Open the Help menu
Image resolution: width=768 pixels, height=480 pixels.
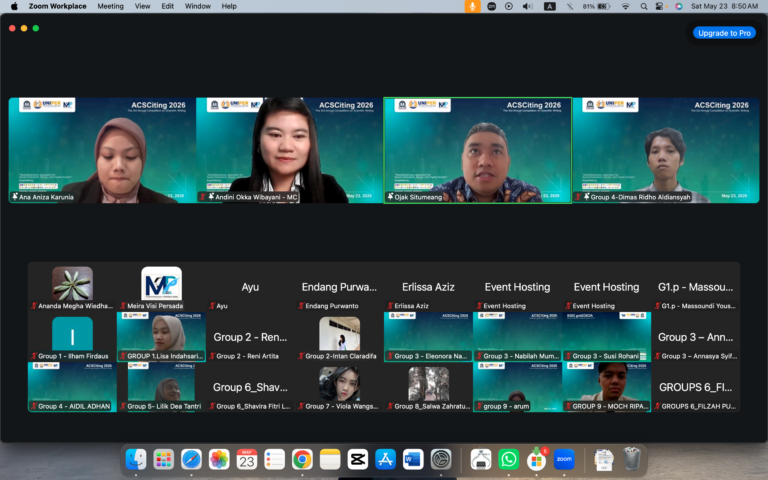tap(229, 6)
